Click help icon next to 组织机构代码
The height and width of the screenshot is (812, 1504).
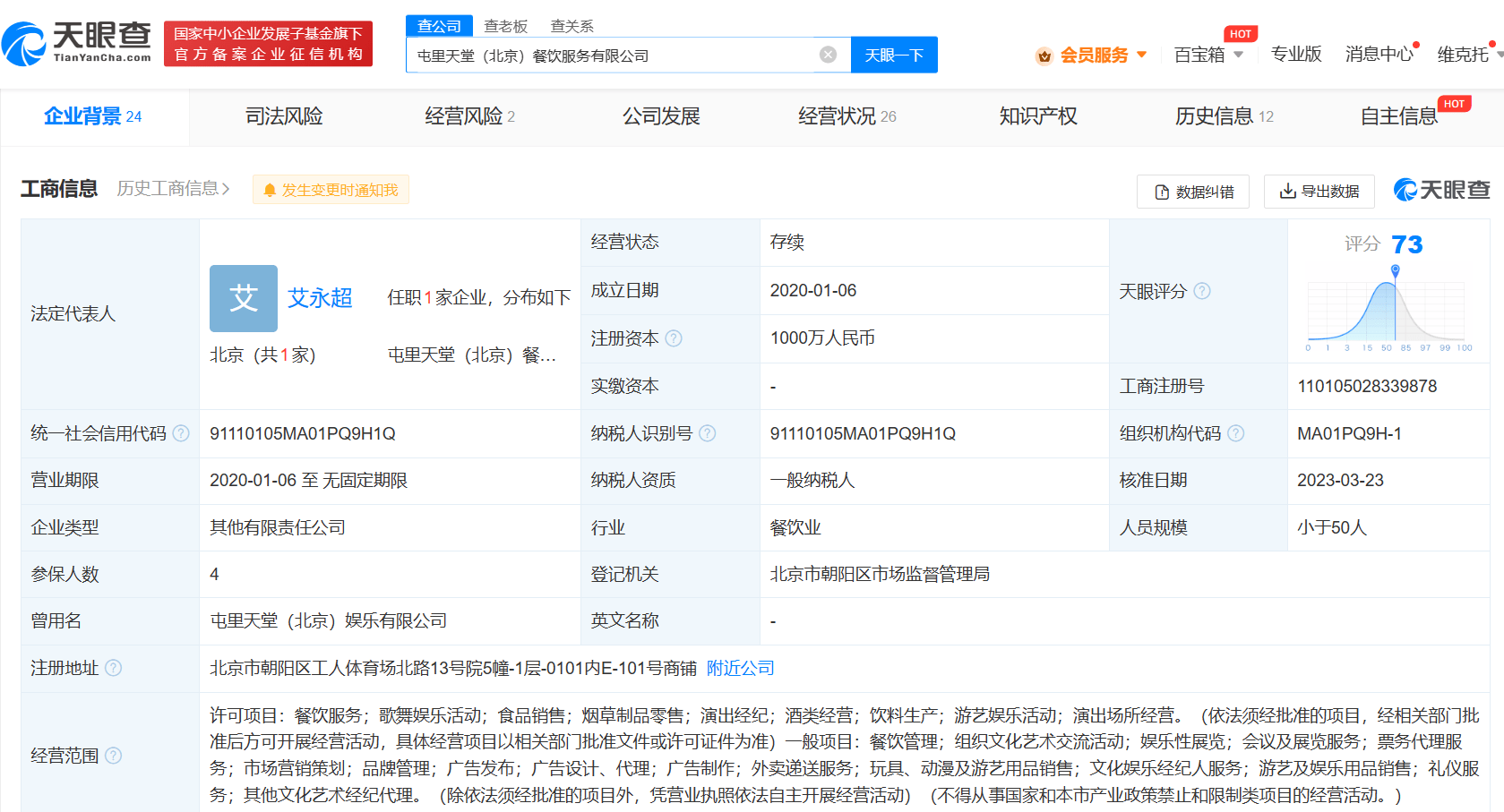(1235, 433)
